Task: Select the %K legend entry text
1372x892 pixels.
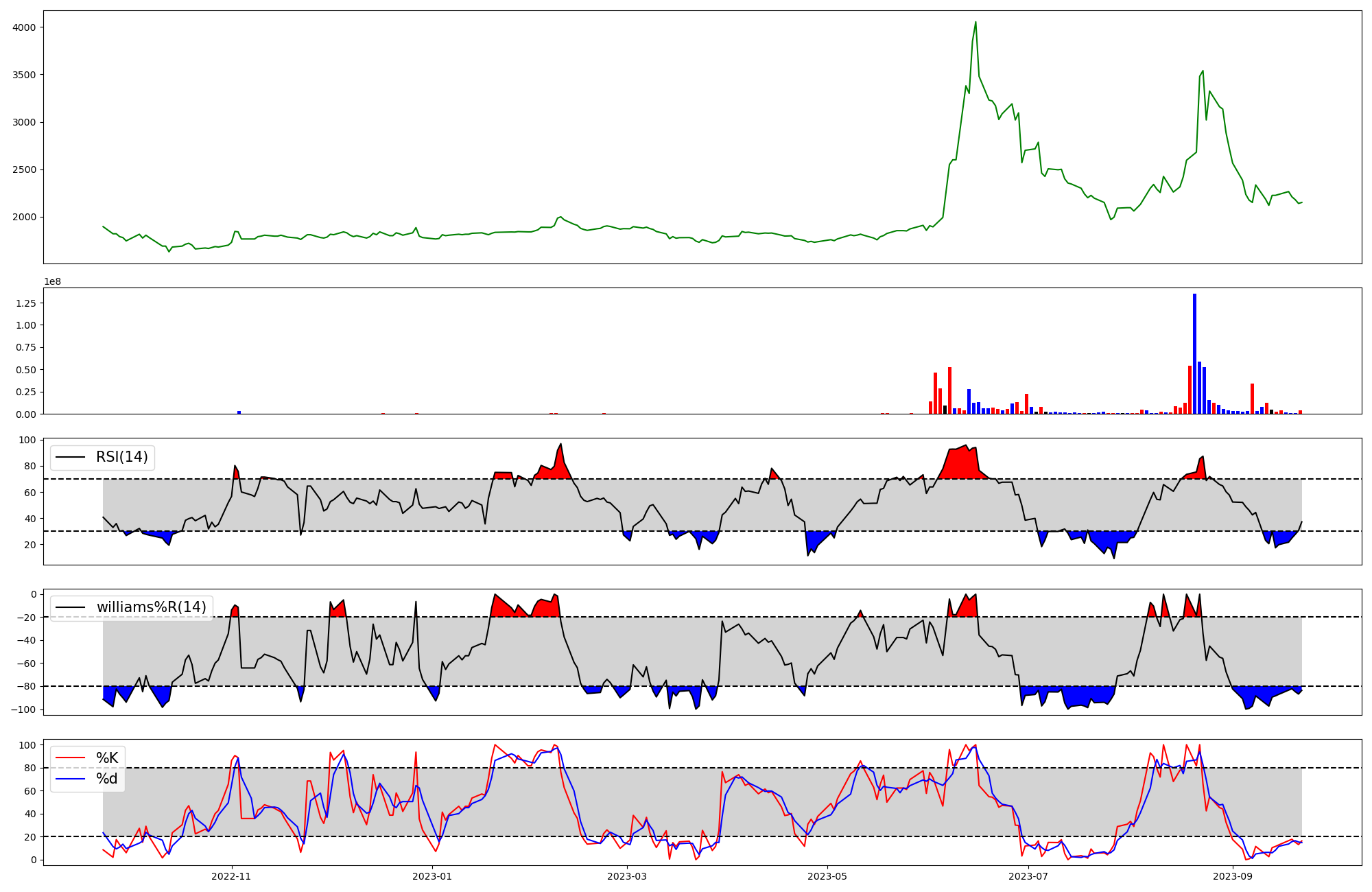Action: [x=107, y=758]
